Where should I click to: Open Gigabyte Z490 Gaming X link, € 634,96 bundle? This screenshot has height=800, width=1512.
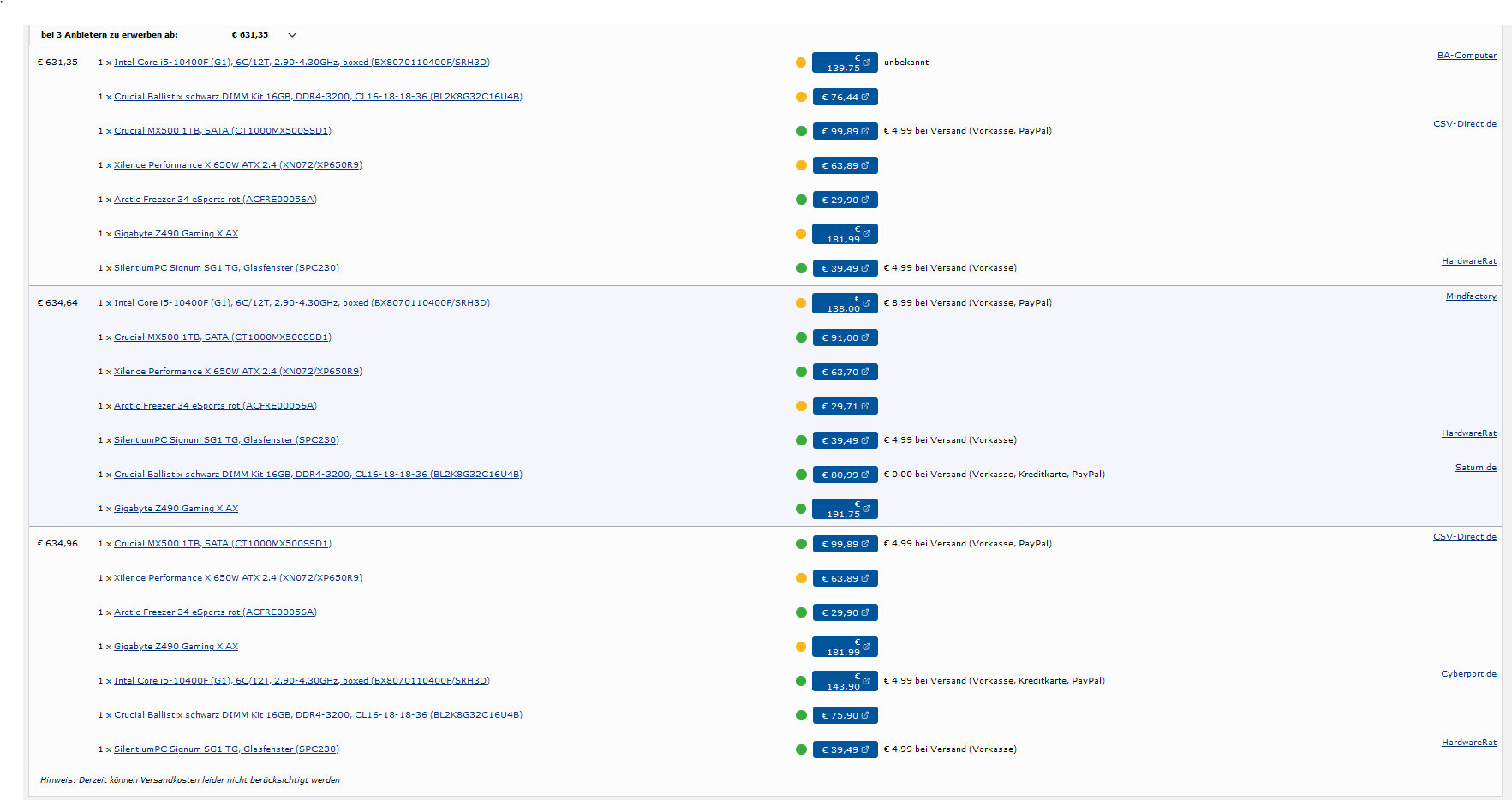coord(176,647)
